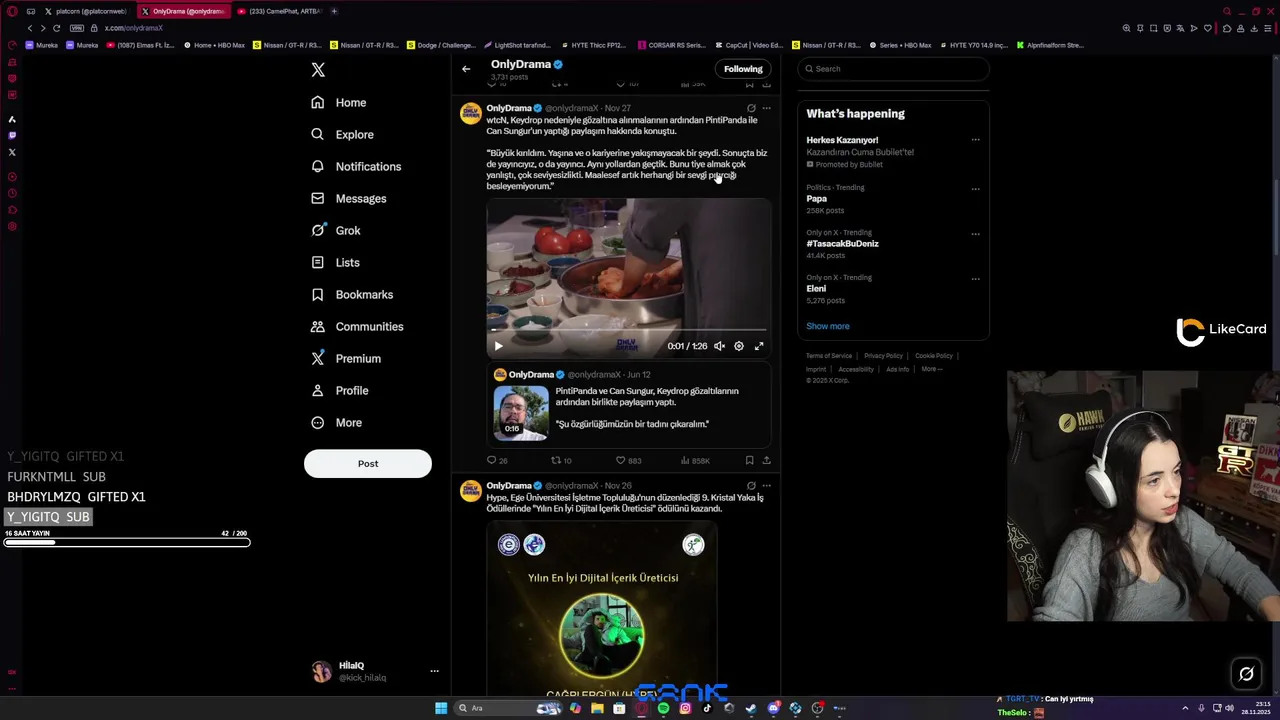Viewport: 1280px width, 720px height.
Task: Open Explore from the sidebar
Action: [342, 134]
